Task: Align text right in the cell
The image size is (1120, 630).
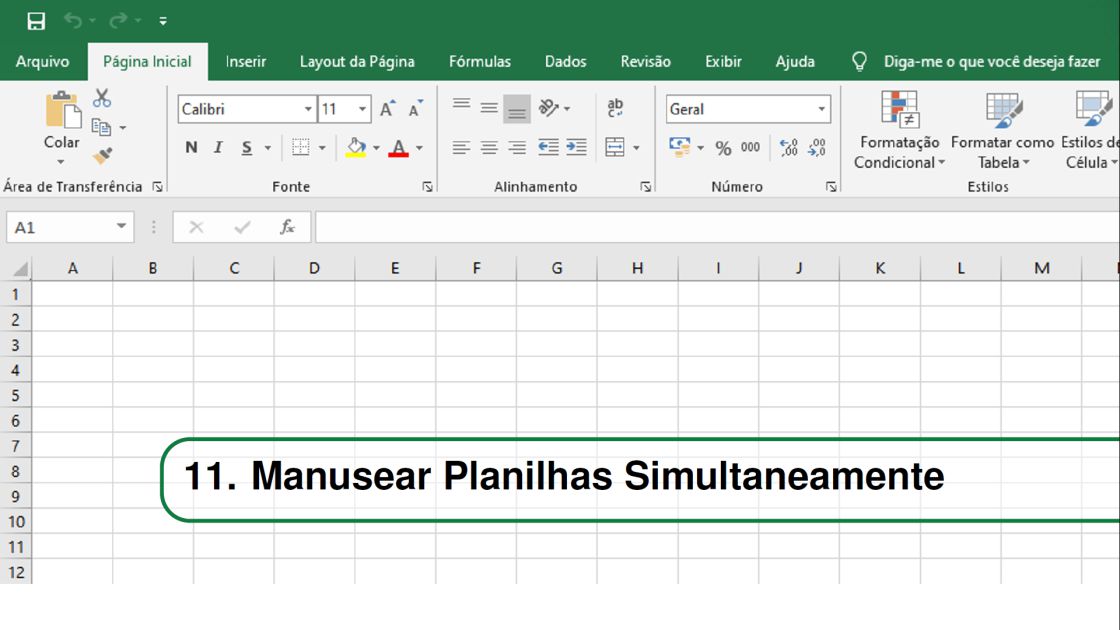Action: pyautogui.click(x=516, y=148)
